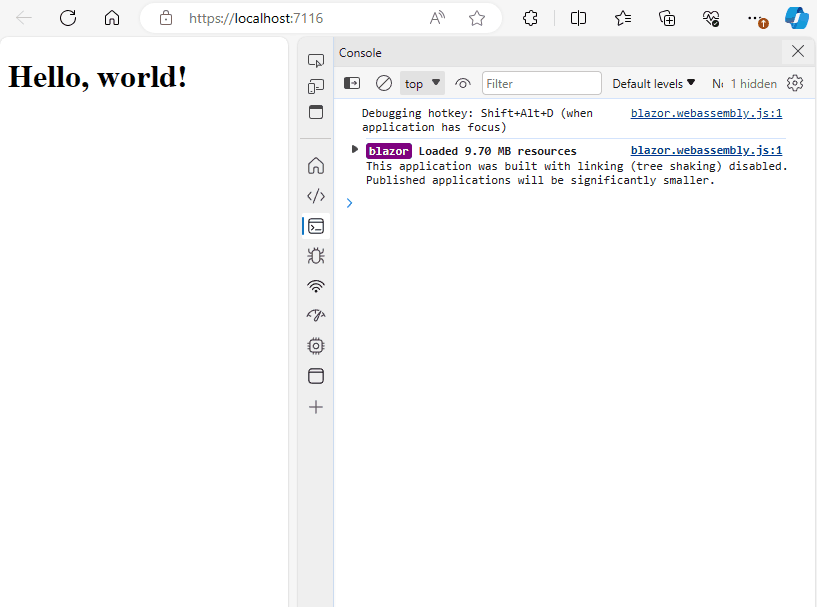Screen dimensions: 817x607
Task: Toggle the console sidebar button
Action: click(353, 84)
